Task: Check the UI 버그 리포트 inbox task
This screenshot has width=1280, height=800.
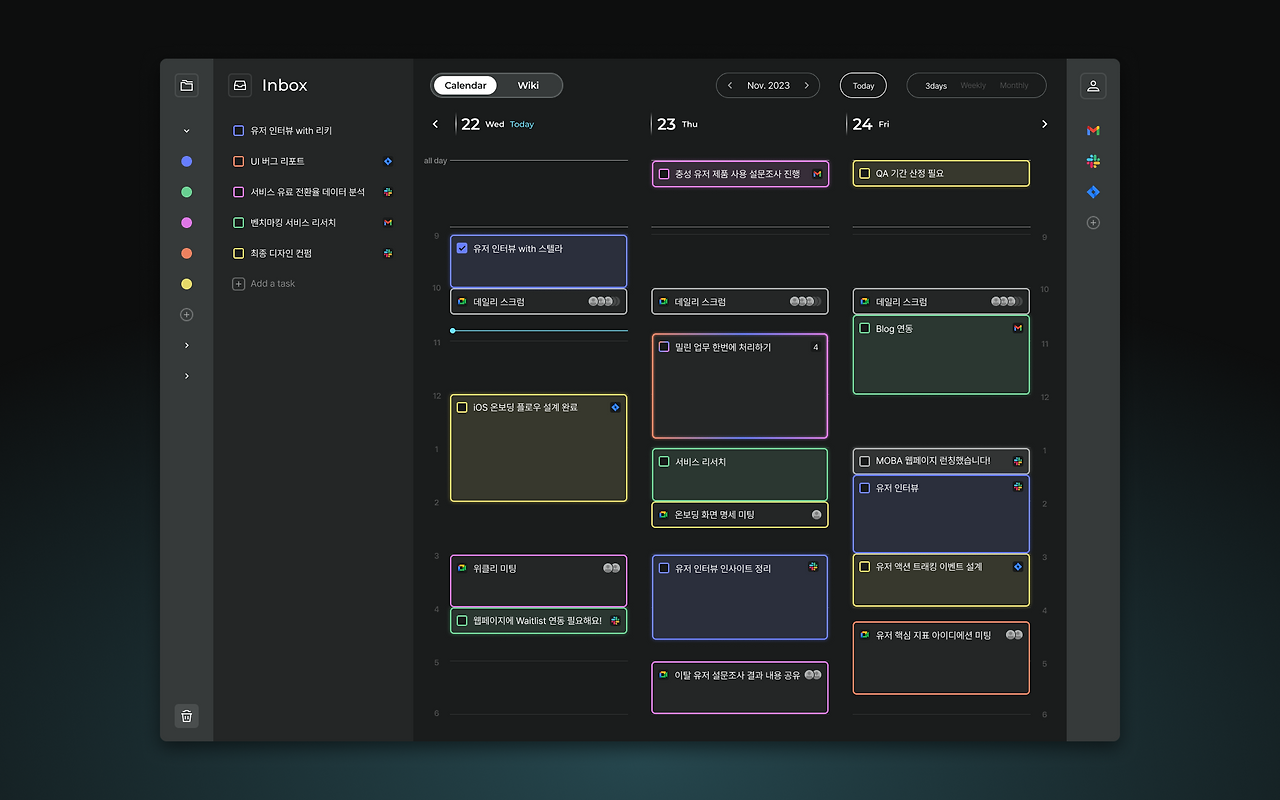Action: click(x=238, y=161)
